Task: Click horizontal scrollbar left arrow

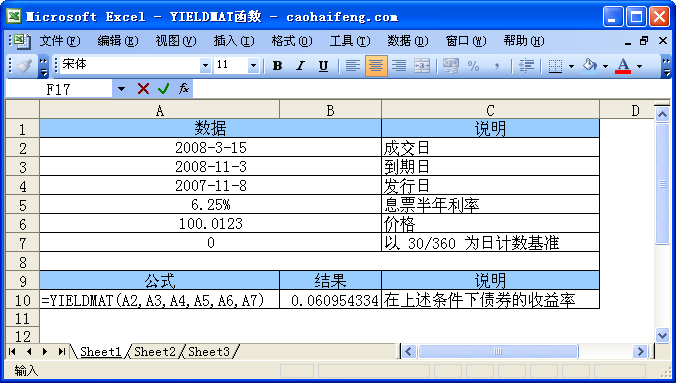Action: click(409, 352)
